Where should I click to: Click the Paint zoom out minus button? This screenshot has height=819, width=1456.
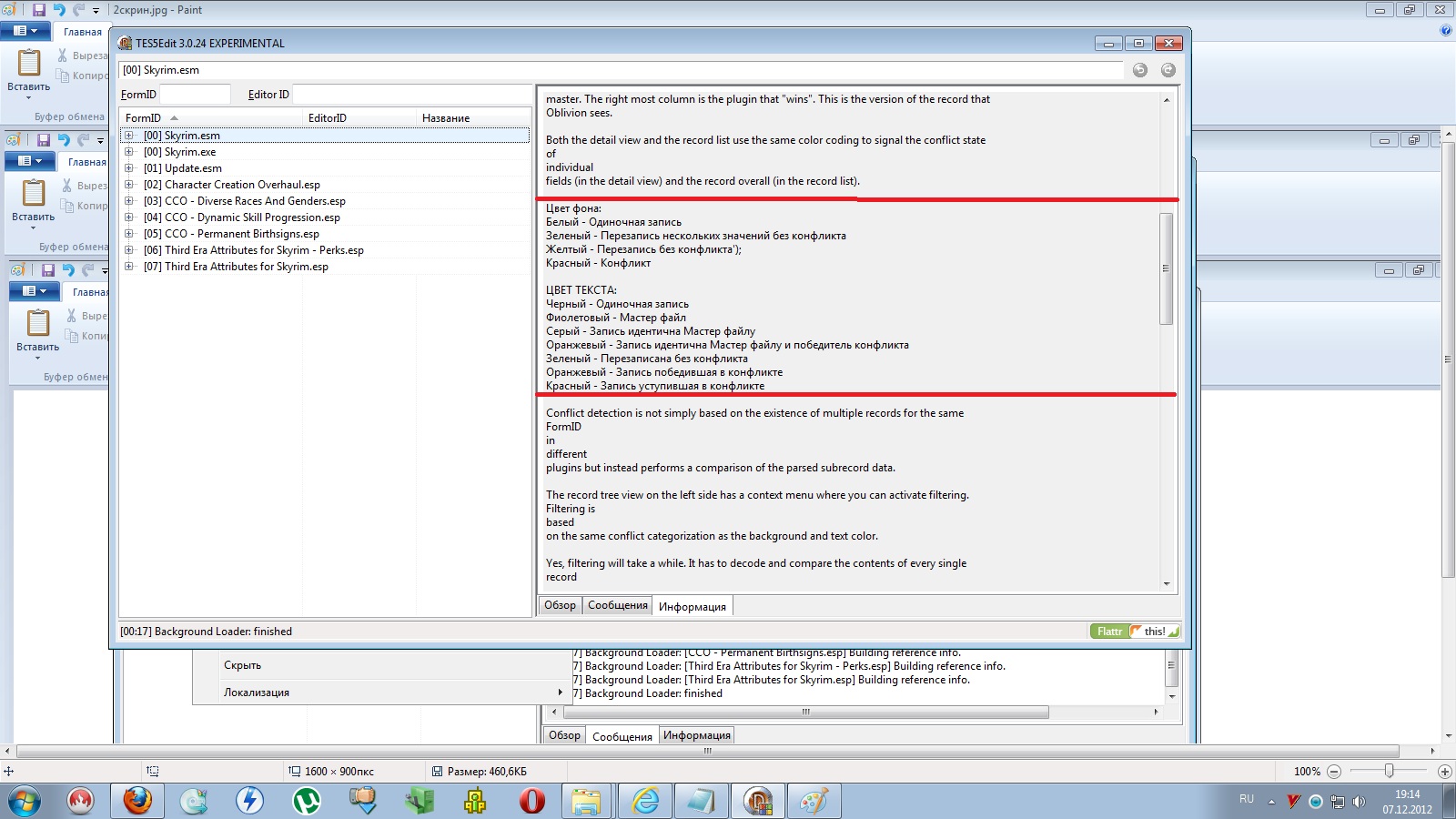pos(1334,772)
